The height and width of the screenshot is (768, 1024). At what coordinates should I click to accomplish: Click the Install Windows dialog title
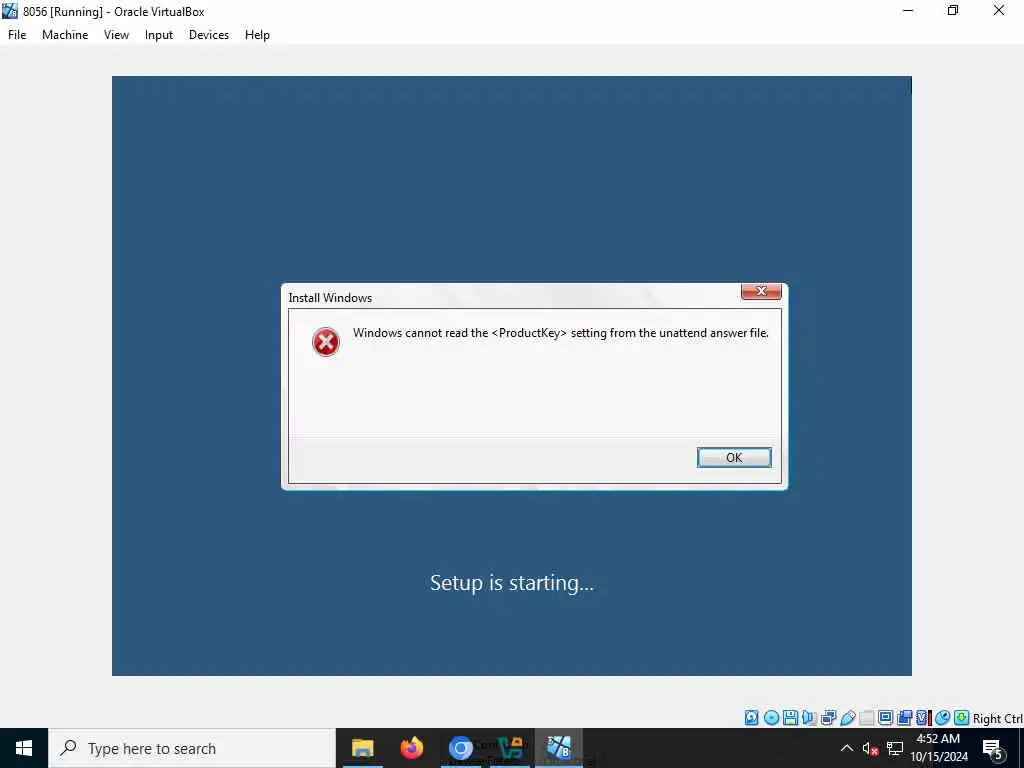tap(330, 298)
